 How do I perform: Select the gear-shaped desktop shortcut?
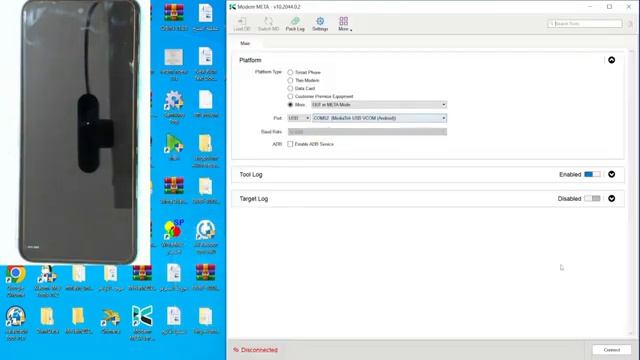coord(174,107)
